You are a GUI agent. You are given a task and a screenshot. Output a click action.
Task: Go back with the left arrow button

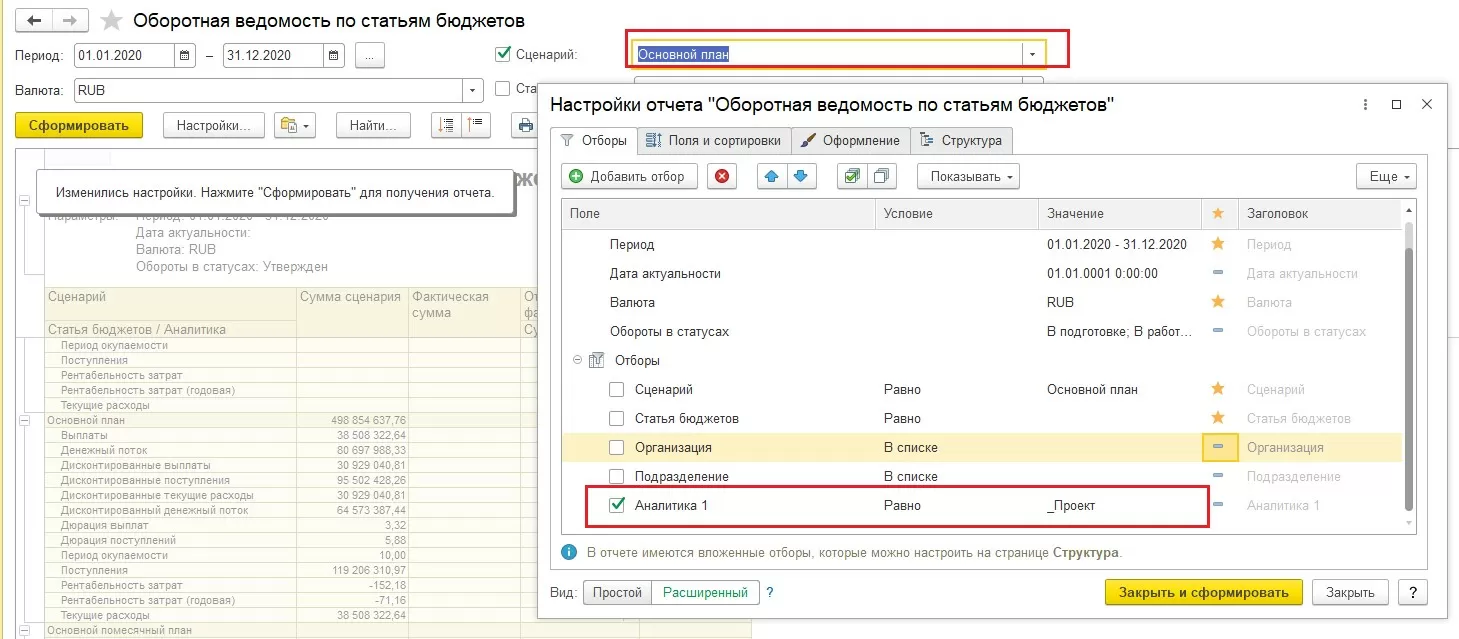point(33,20)
